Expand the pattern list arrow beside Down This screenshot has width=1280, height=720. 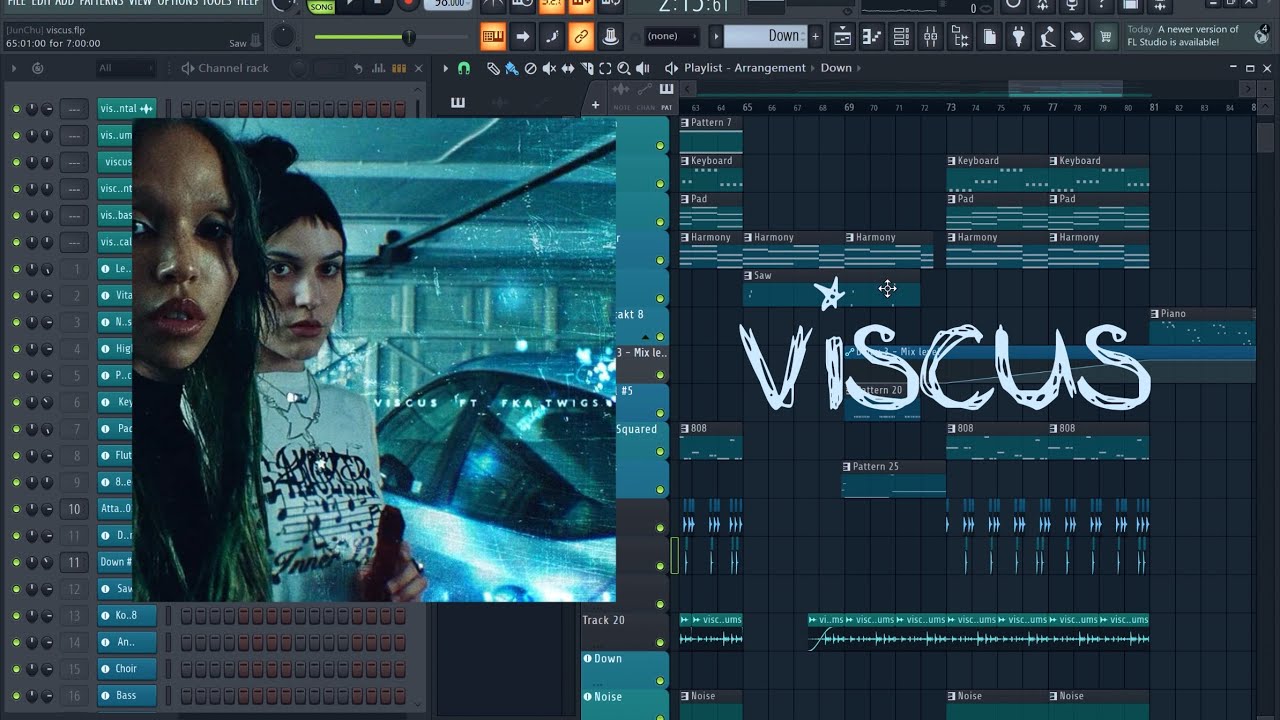point(716,36)
